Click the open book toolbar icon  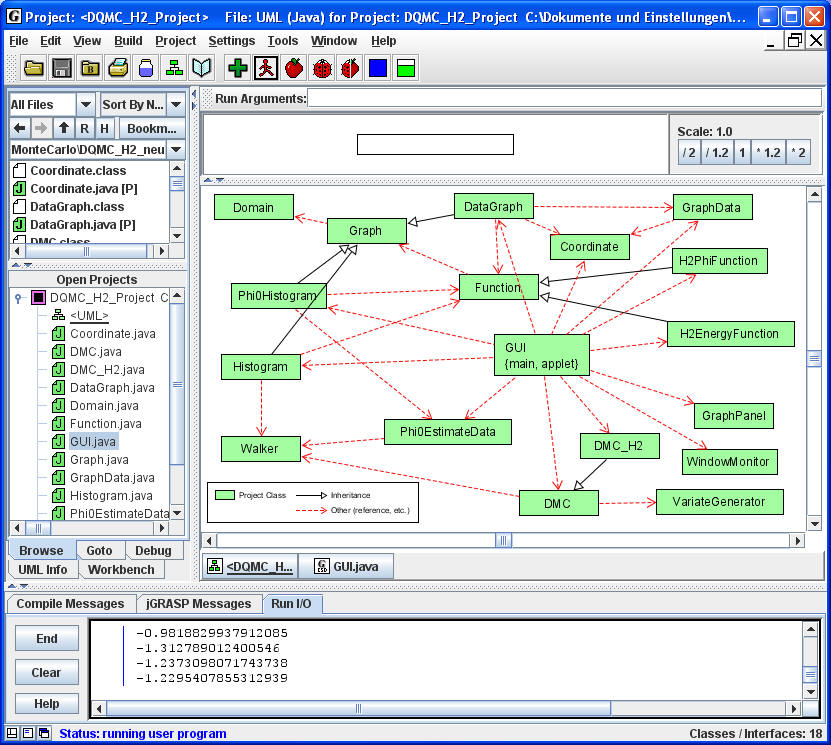202,68
